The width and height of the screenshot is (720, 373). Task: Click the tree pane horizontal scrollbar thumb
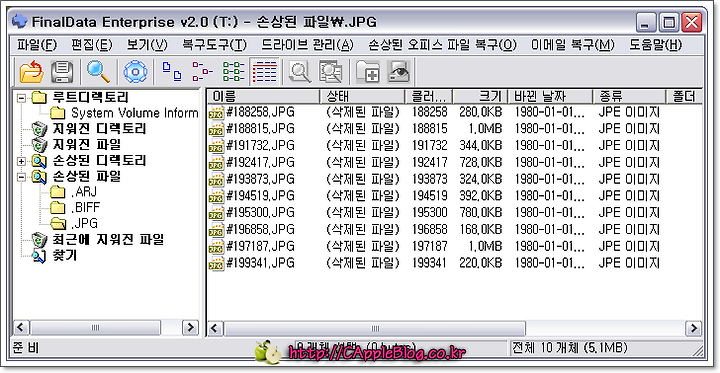[x=95, y=328]
